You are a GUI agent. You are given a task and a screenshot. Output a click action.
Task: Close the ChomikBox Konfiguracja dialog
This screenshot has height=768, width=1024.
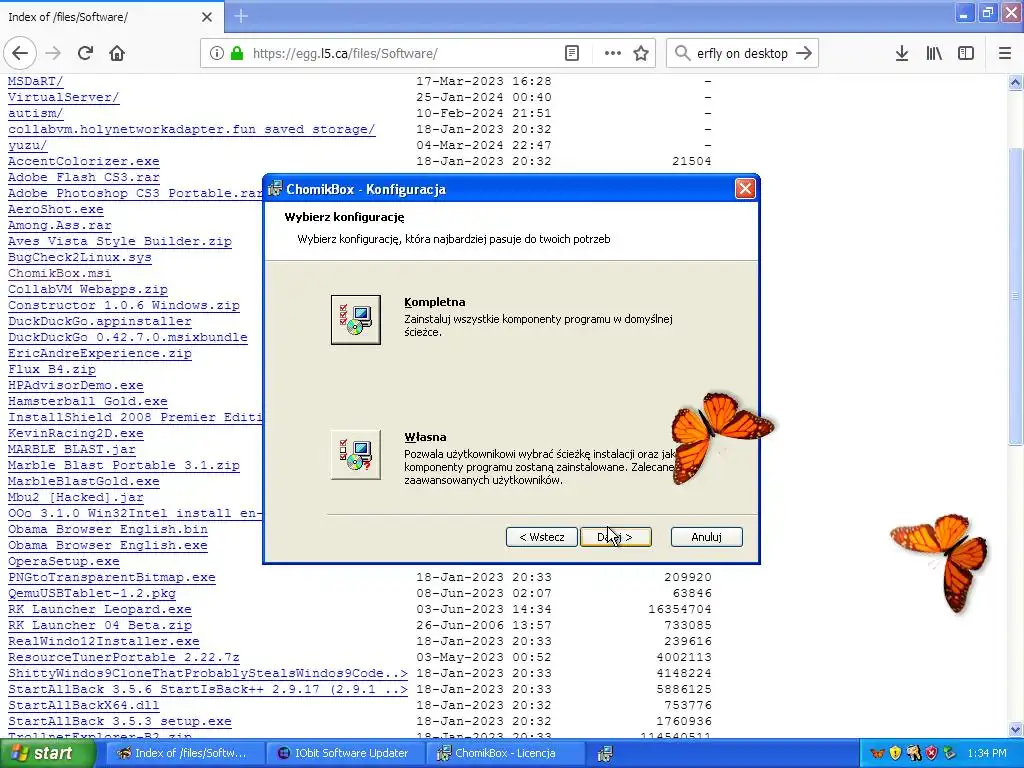point(745,189)
